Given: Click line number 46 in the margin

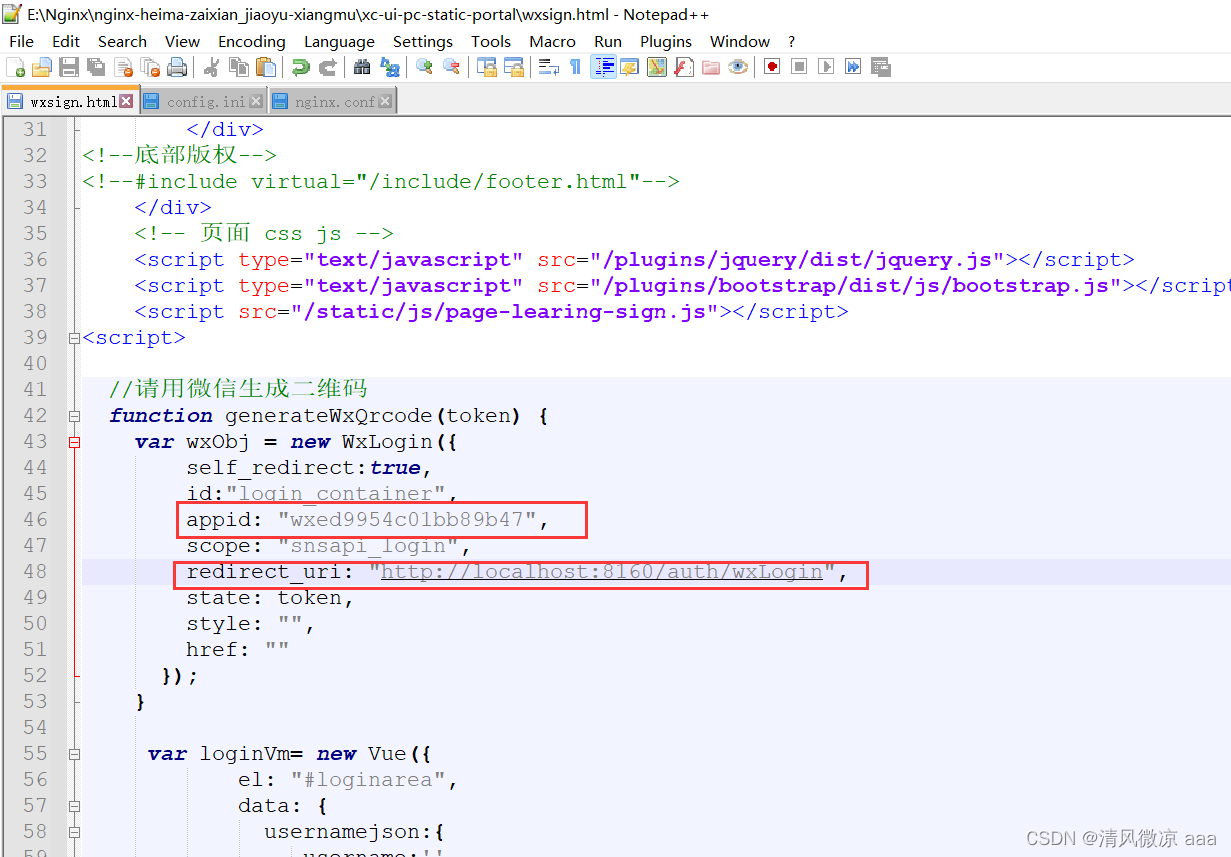Looking at the screenshot, I should pyautogui.click(x=35, y=520).
